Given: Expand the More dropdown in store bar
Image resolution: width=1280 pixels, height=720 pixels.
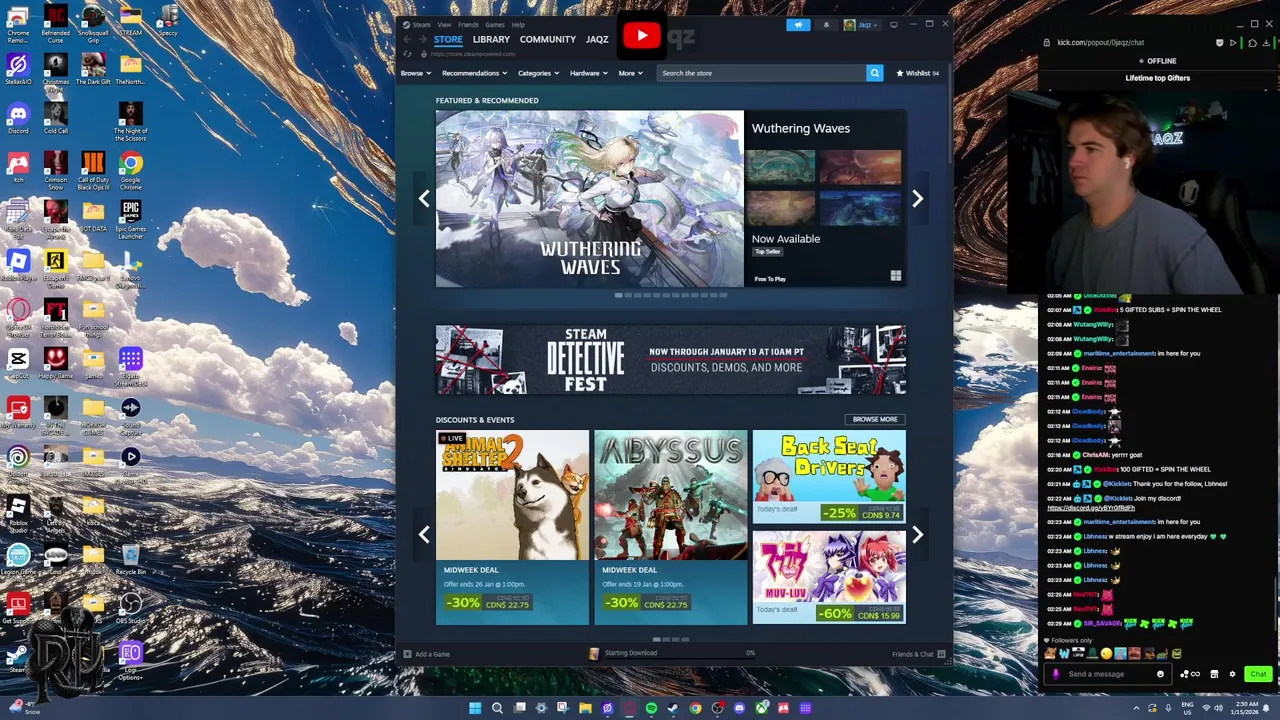Looking at the screenshot, I should pos(630,73).
